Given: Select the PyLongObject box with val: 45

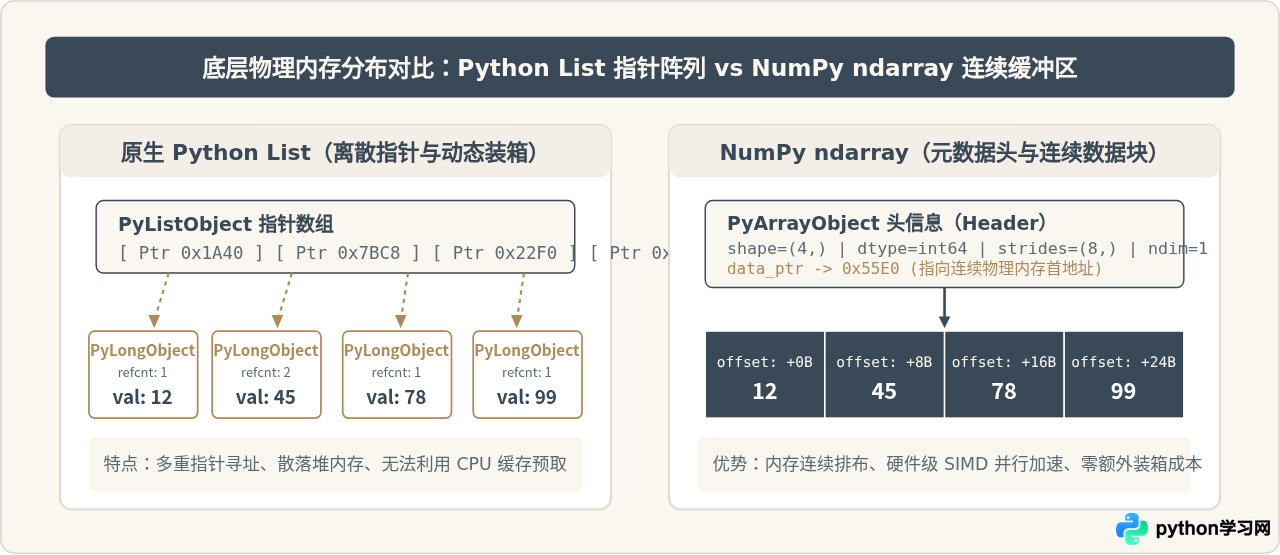Looking at the screenshot, I should [x=266, y=374].
